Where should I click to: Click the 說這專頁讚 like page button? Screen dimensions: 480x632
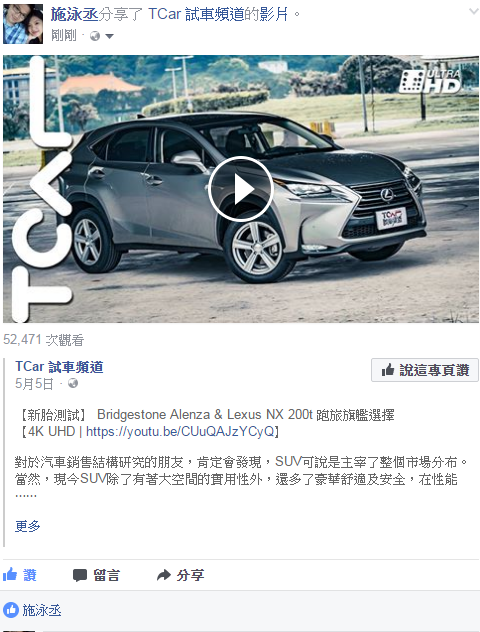(x=425, y=370)
